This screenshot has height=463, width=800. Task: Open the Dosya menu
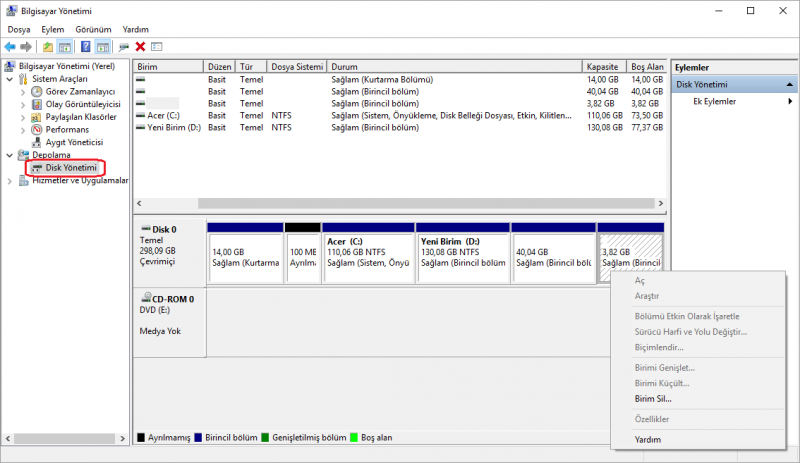coord(19,30)
